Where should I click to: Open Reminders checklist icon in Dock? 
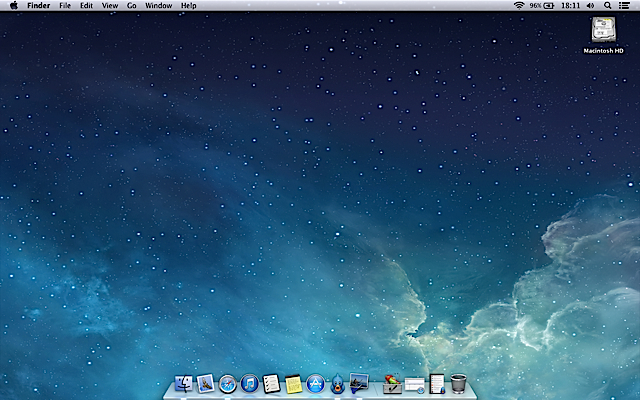271,384
